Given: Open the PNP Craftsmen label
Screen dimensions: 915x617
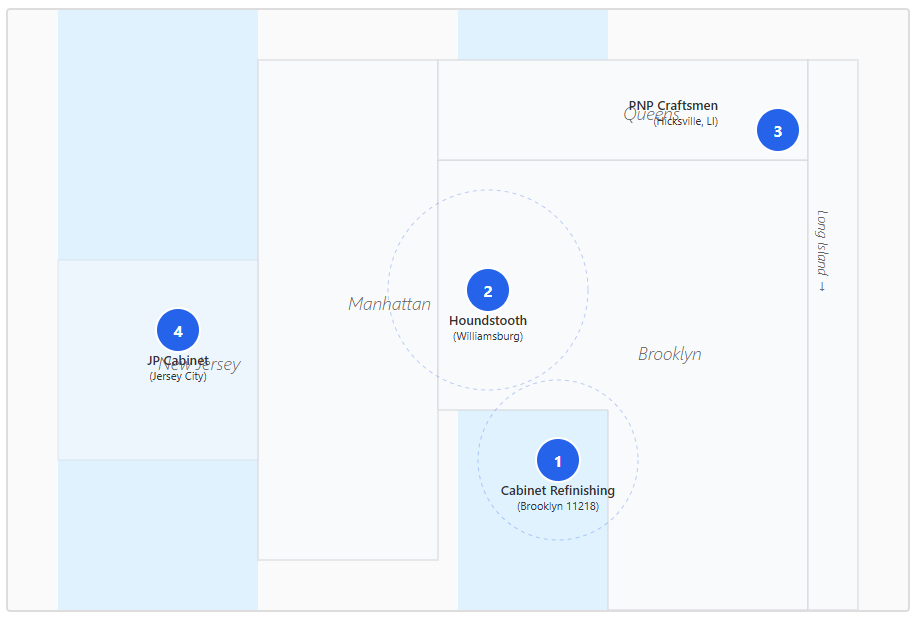Looking at the screenshot, I should (x=673, y=105).
